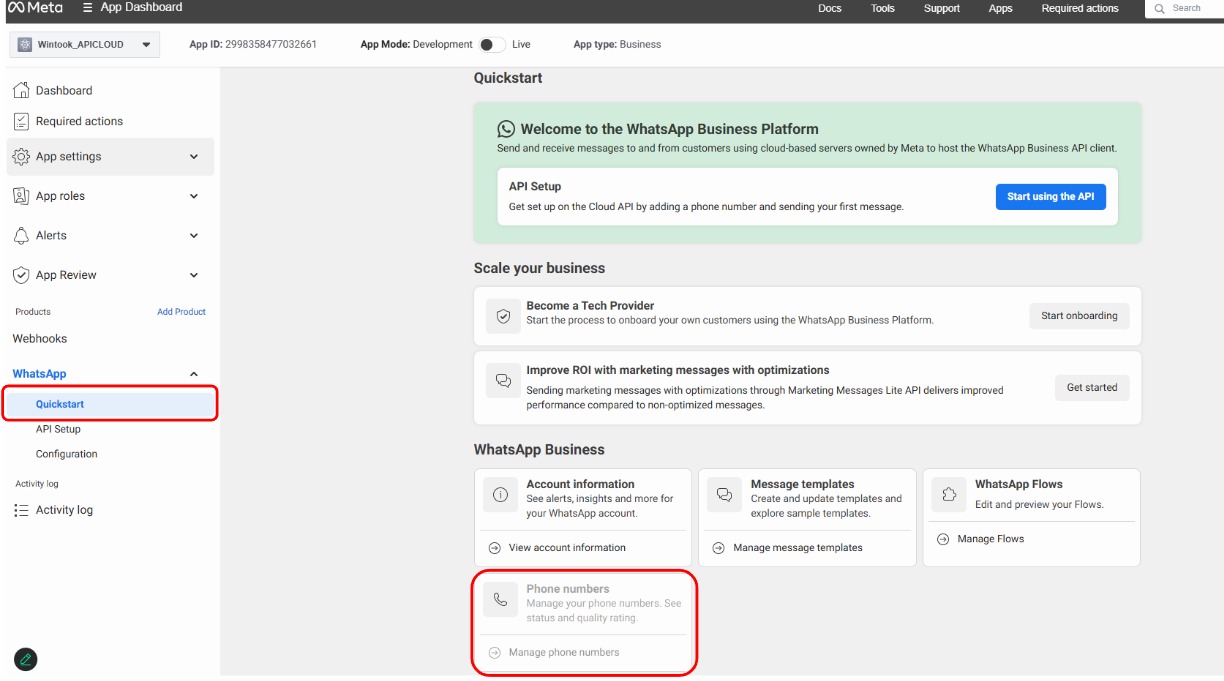Click the Start onboarding button
The width and height of the screenshot is (1224, 681).
tap(1079, 316)
